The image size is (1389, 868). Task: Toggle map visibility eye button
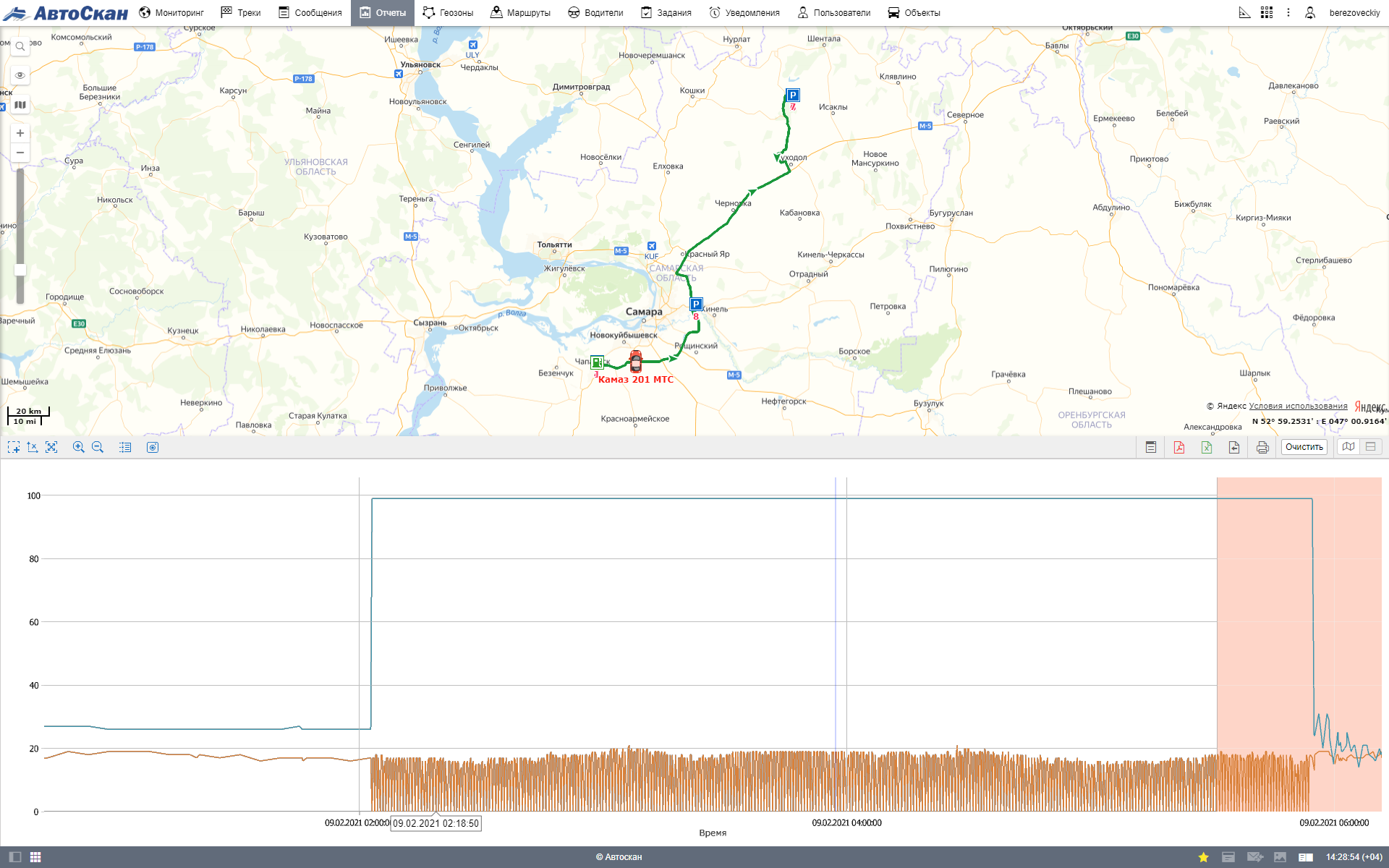coord(20,75)
